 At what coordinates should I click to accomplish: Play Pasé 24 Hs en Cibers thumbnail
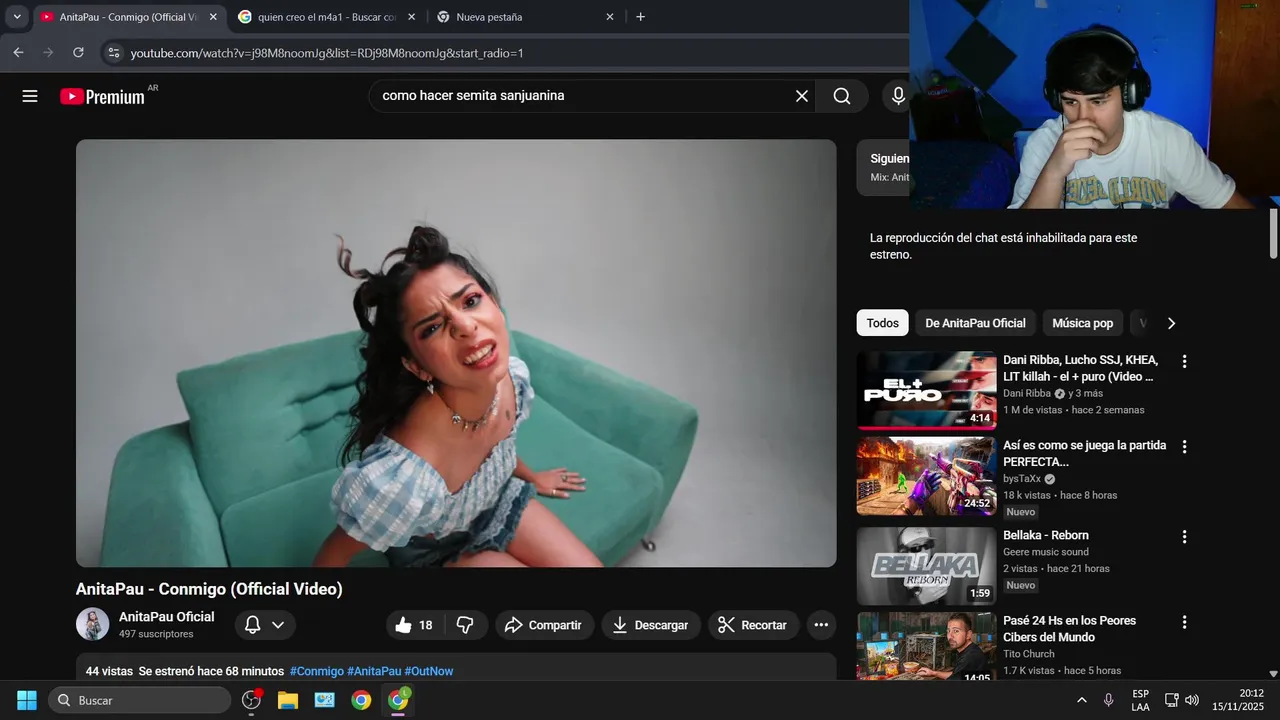926,646
